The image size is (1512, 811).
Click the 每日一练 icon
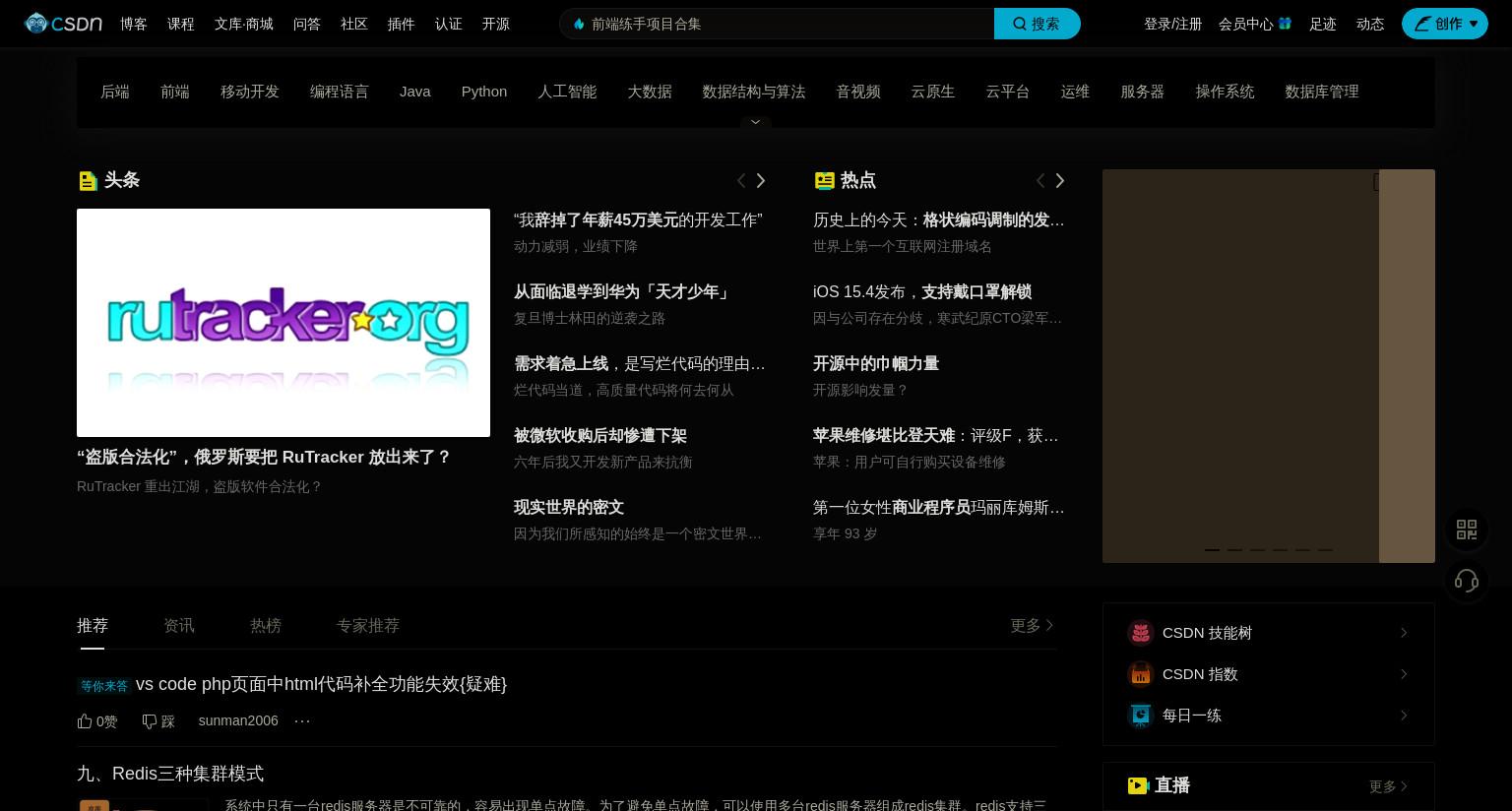tap(1141, 715)
